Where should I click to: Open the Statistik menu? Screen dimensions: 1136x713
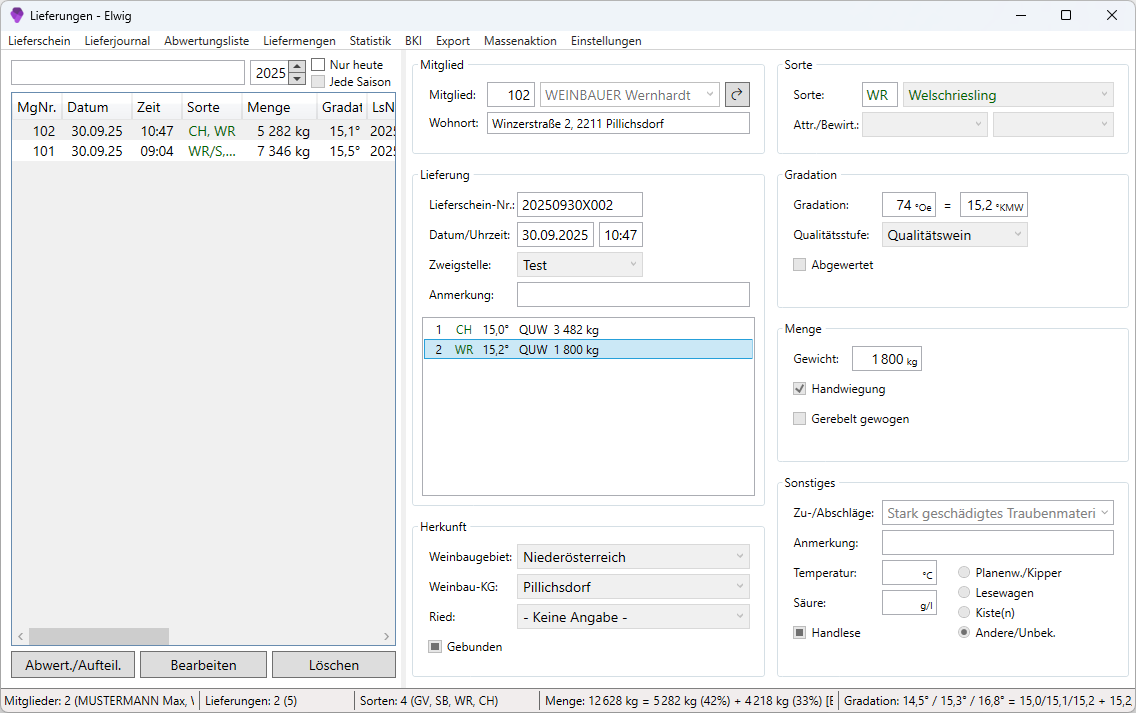click(370, 41)
